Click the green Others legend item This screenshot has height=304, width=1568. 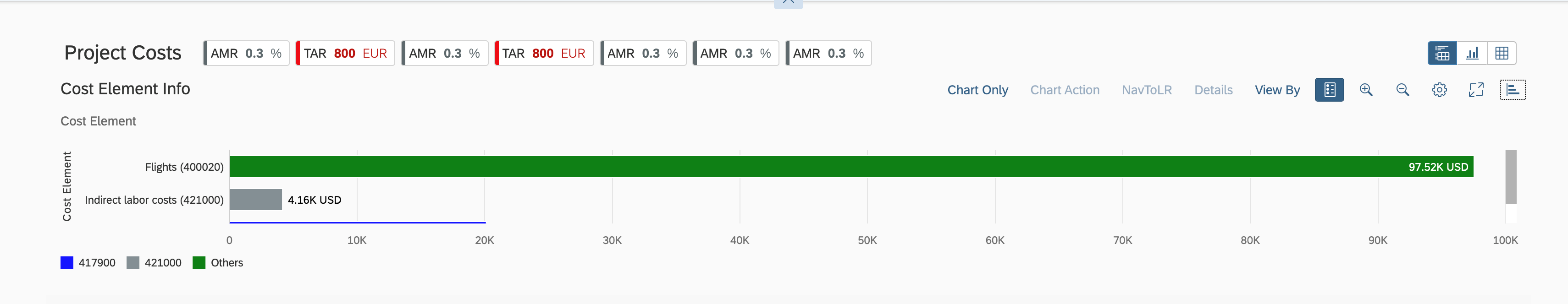coord(218,263)
